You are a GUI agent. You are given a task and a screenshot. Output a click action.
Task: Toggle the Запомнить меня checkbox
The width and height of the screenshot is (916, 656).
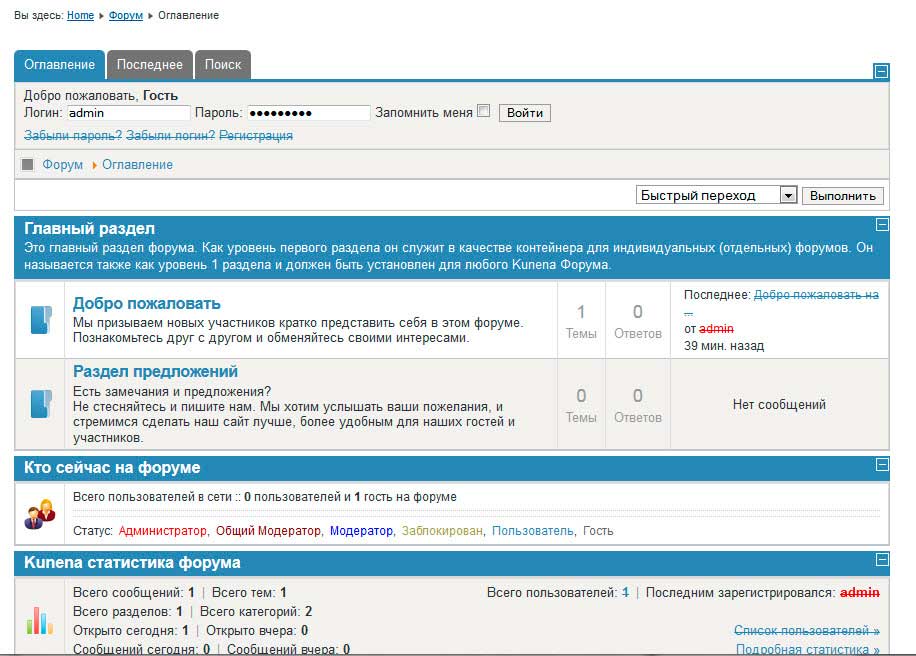(484, 111)
